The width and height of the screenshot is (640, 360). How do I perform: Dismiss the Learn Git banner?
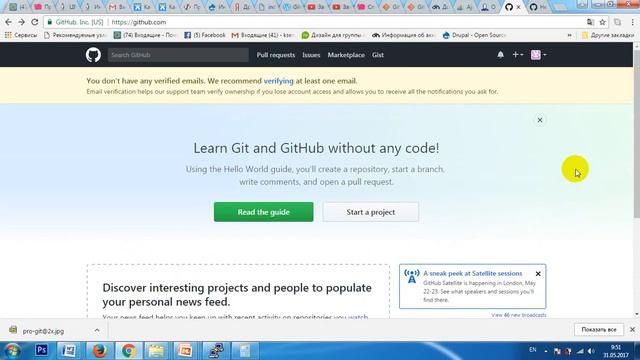(x=540, y=120)
